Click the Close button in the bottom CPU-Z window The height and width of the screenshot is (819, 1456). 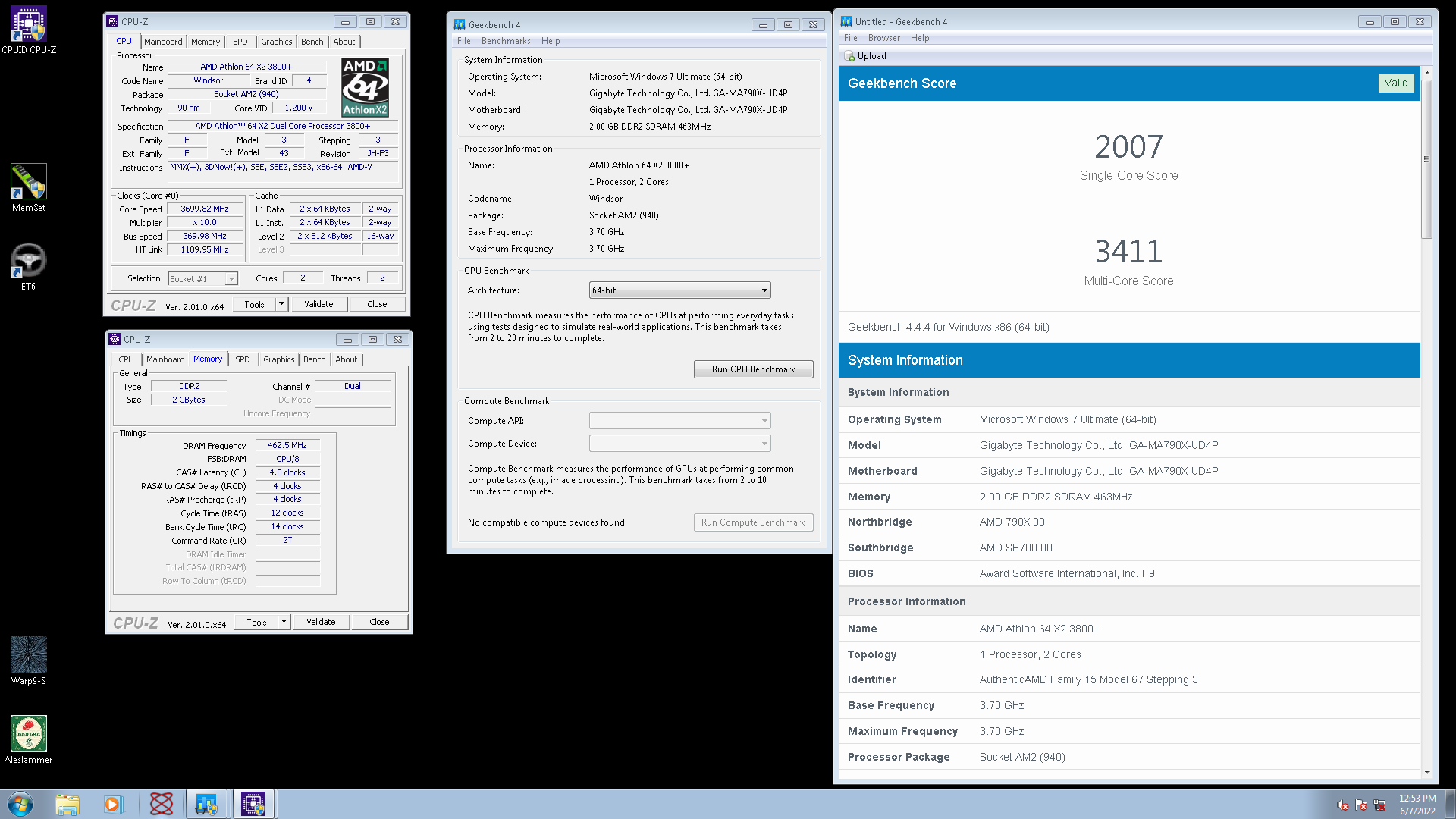379,622
